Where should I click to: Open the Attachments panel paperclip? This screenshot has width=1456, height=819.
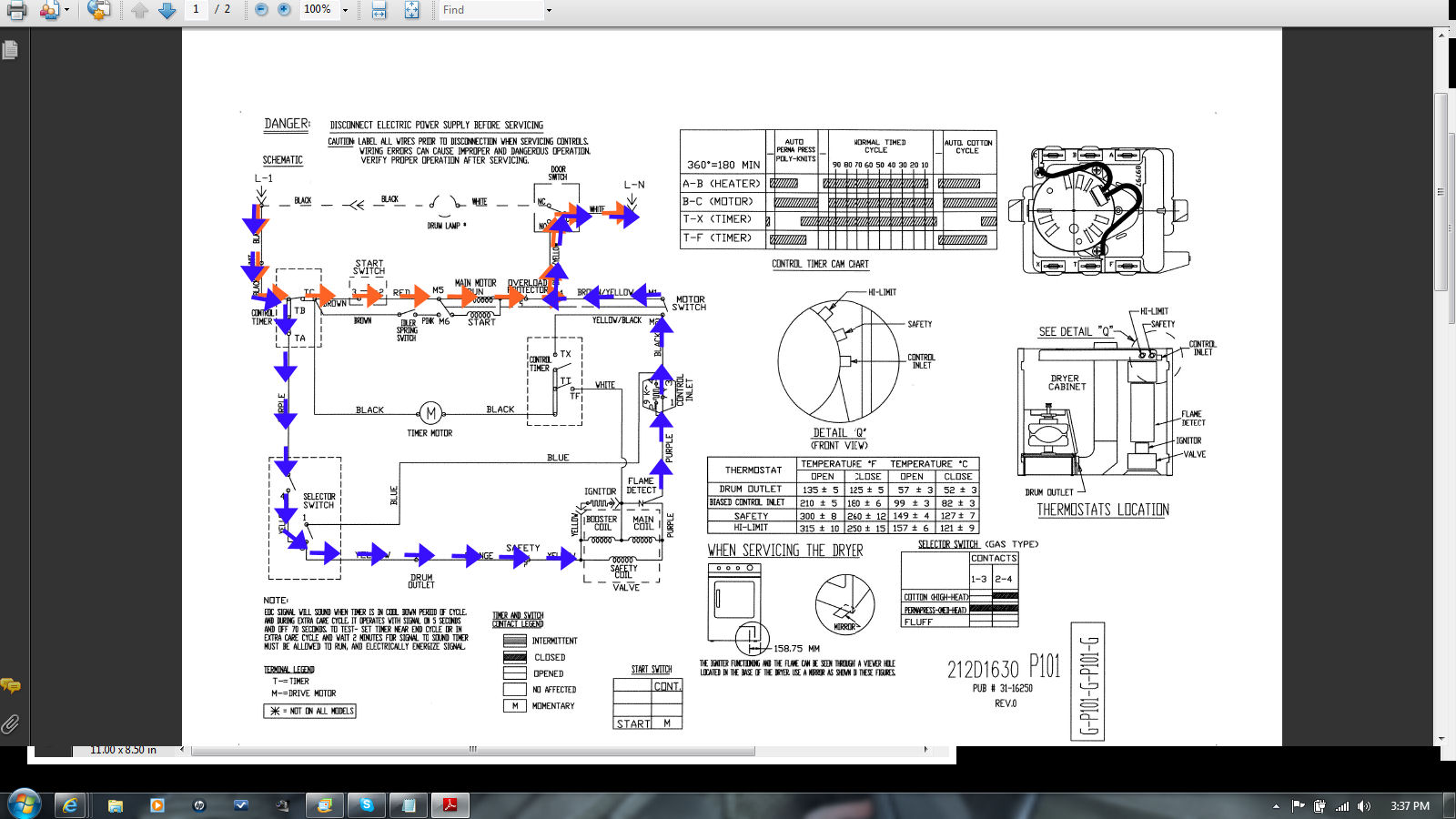[x=10, y=724]
